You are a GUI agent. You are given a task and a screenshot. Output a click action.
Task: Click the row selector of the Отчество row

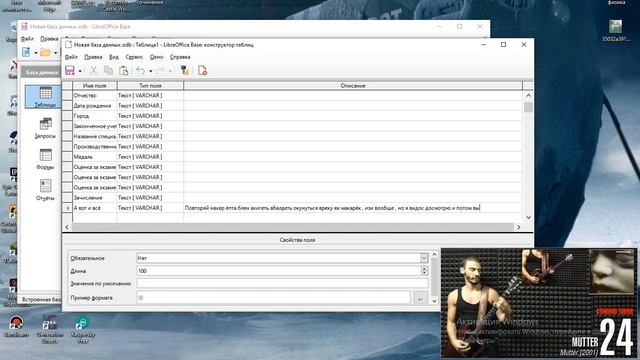coord(67,96)
